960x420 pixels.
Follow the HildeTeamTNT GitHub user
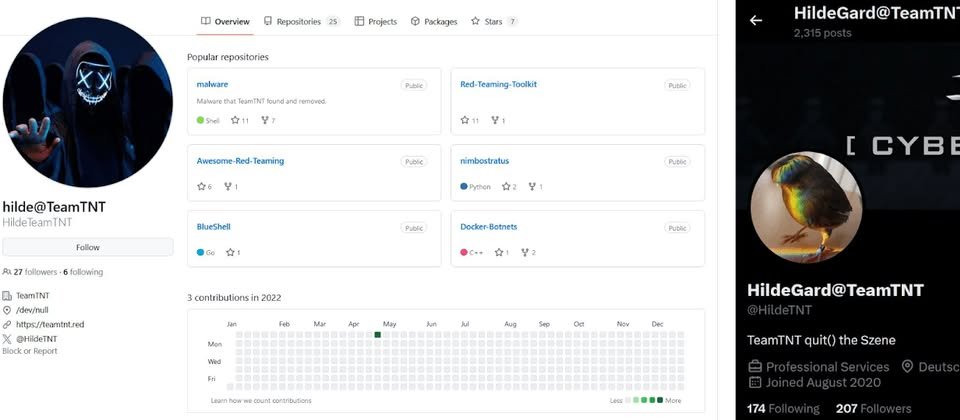coord(88,247)
